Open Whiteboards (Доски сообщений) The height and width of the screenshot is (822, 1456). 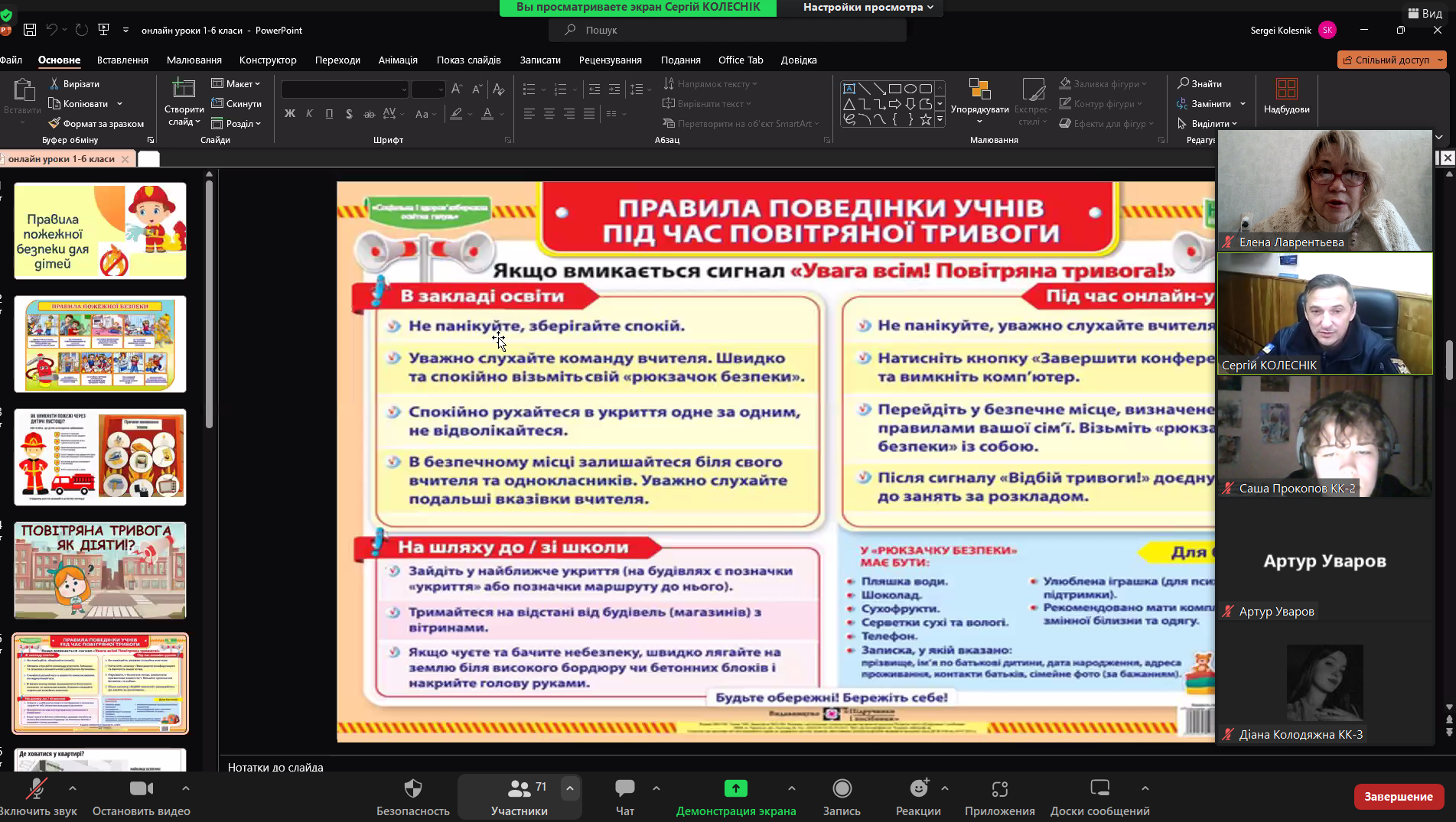(x=1099, y=797)
